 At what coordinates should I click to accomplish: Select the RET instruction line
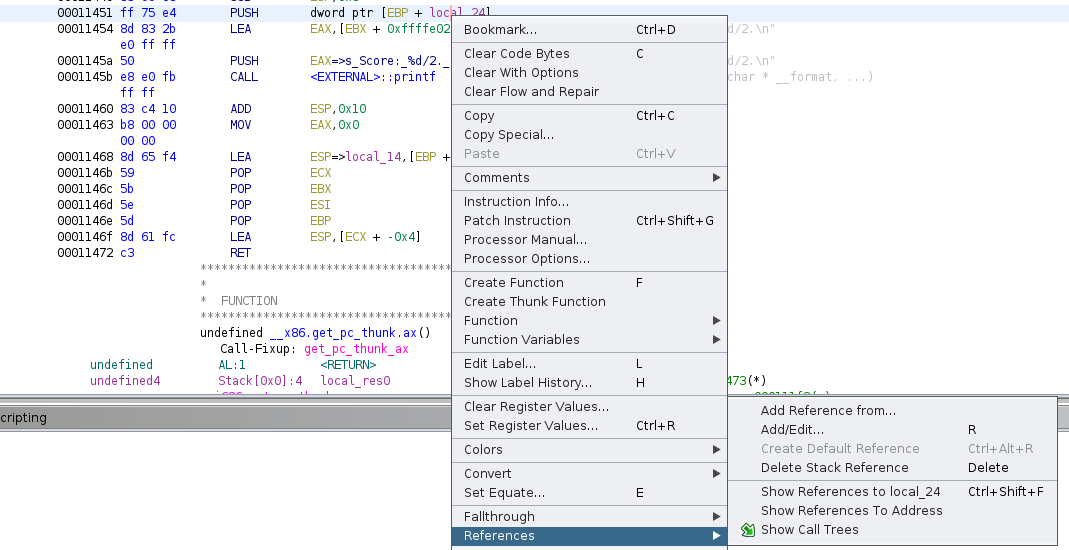click(x=240, y=253)
